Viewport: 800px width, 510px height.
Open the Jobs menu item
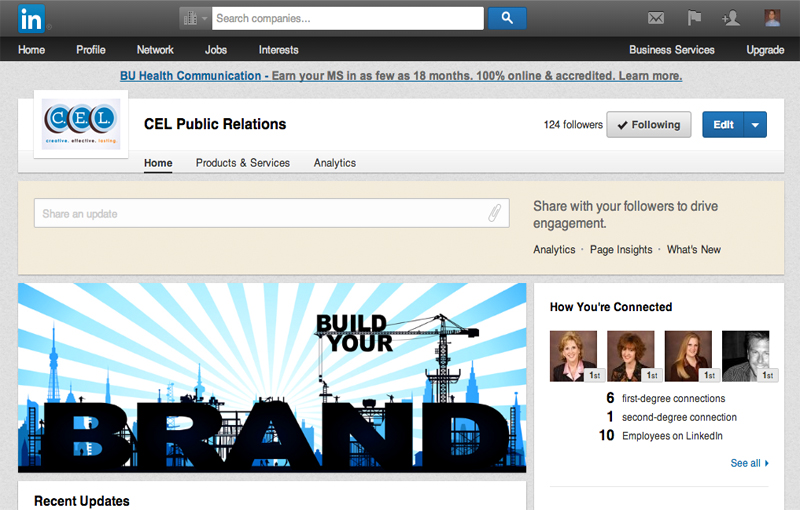point(216,50)
